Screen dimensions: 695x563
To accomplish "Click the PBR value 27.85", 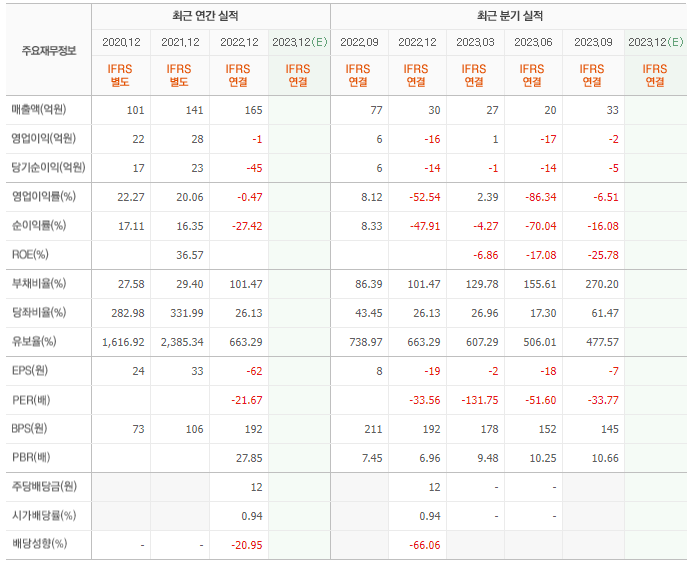I will [249, 458].
